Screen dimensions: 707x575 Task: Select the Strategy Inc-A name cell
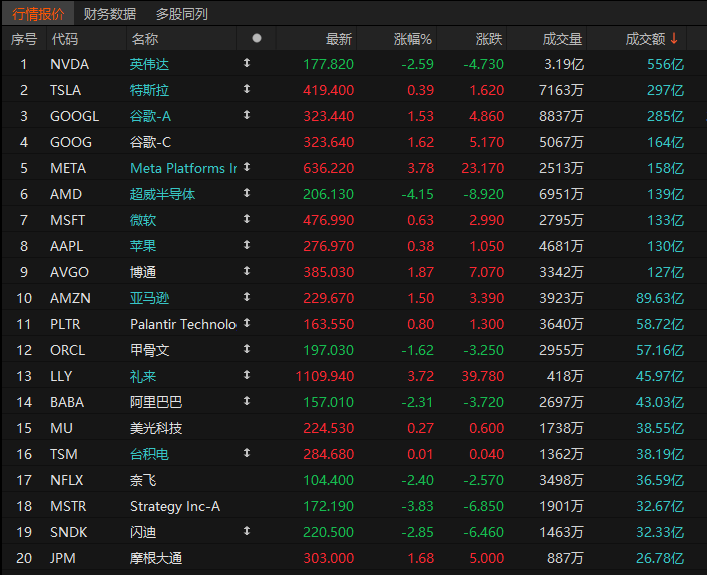(175, 506)
